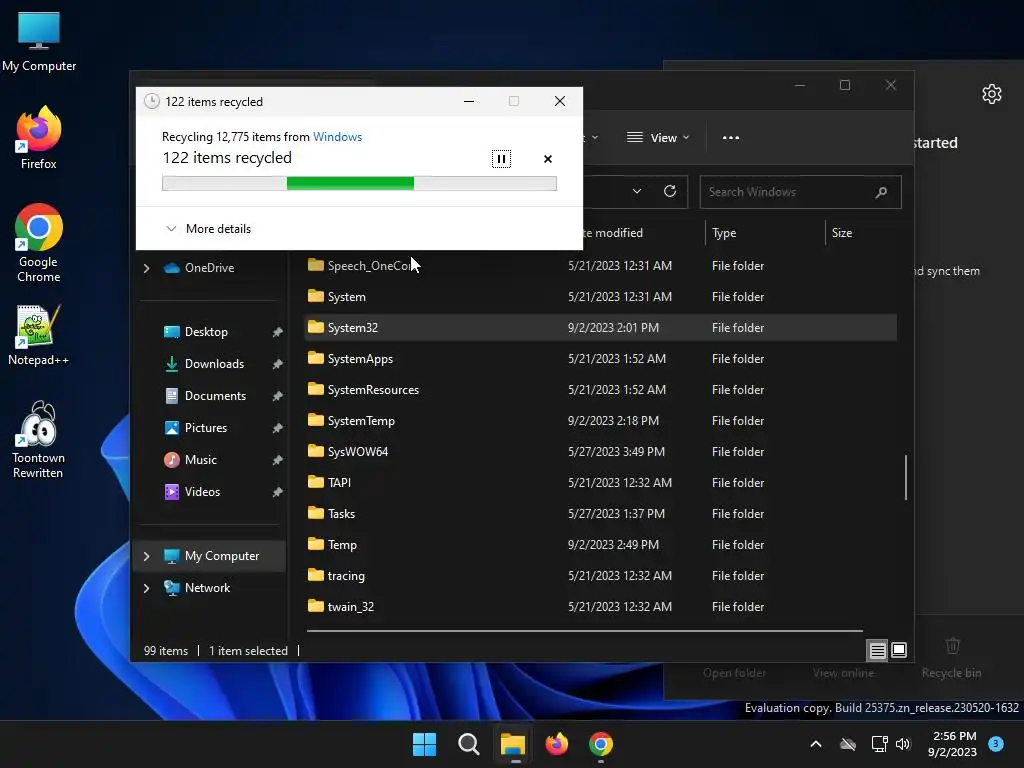The image size is (1024, 768).
Task: Open taskbar Search
Action: click(468, 744)
